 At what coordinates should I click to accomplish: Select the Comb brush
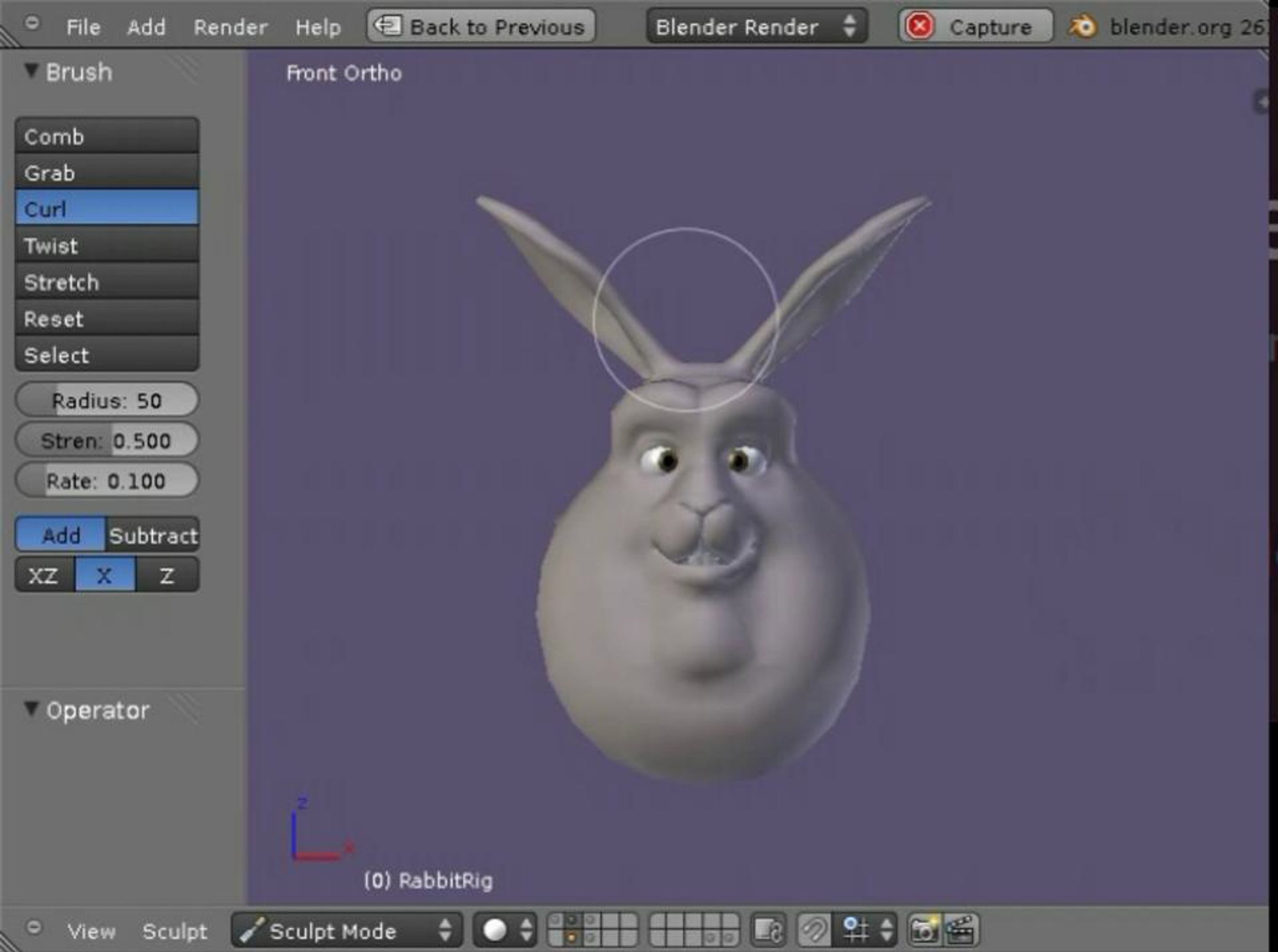(x=107, y=136)
